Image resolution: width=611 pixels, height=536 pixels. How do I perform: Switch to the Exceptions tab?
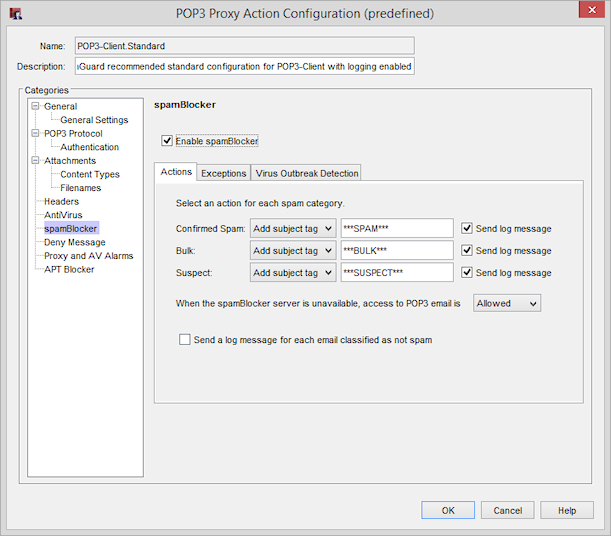(223, 173)
